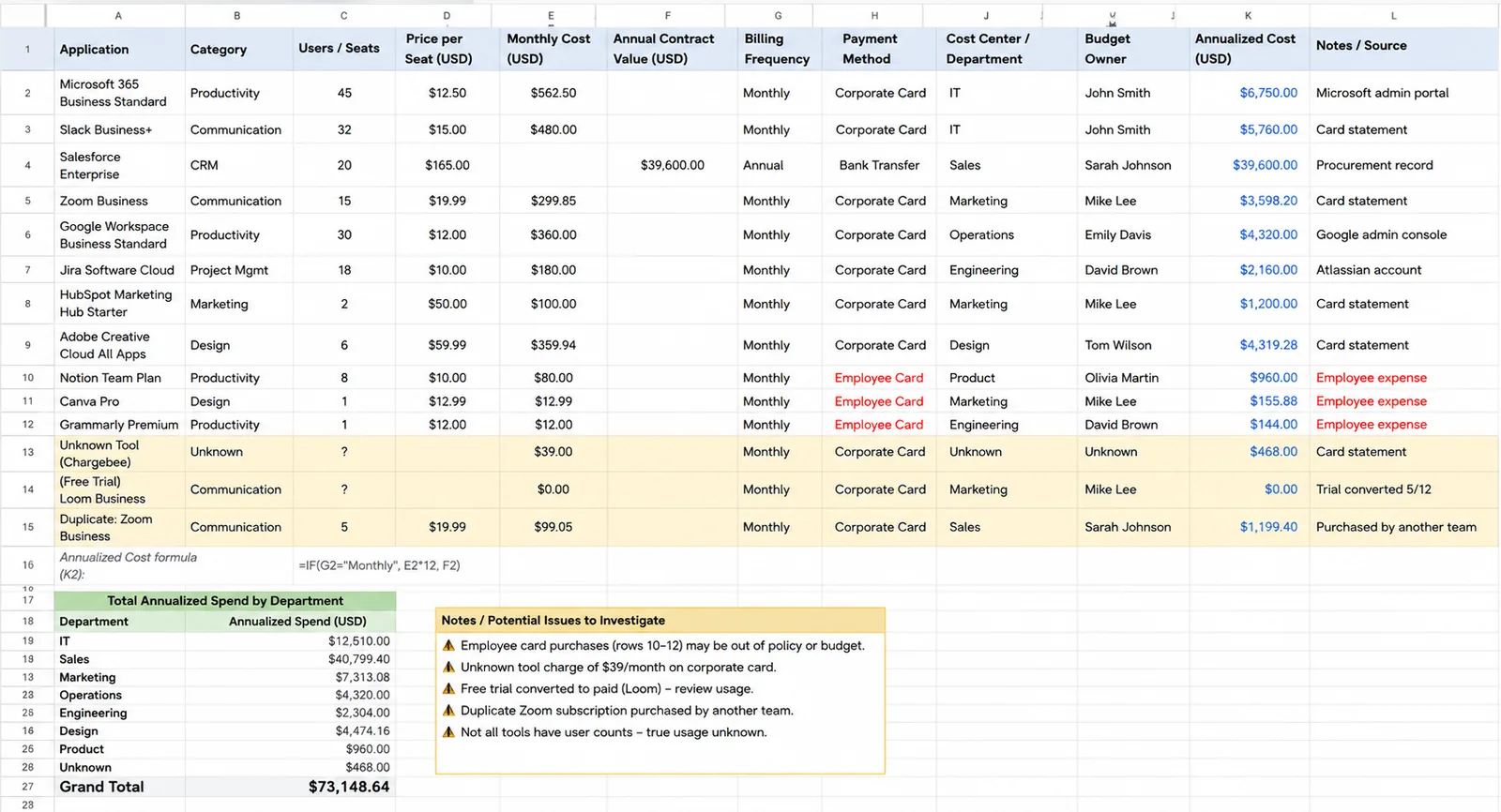Viewport: 1501px width, 812px height.
Task: Click Notes / Potential Issues to Investigate heading
Action: (x=553, y=621)
